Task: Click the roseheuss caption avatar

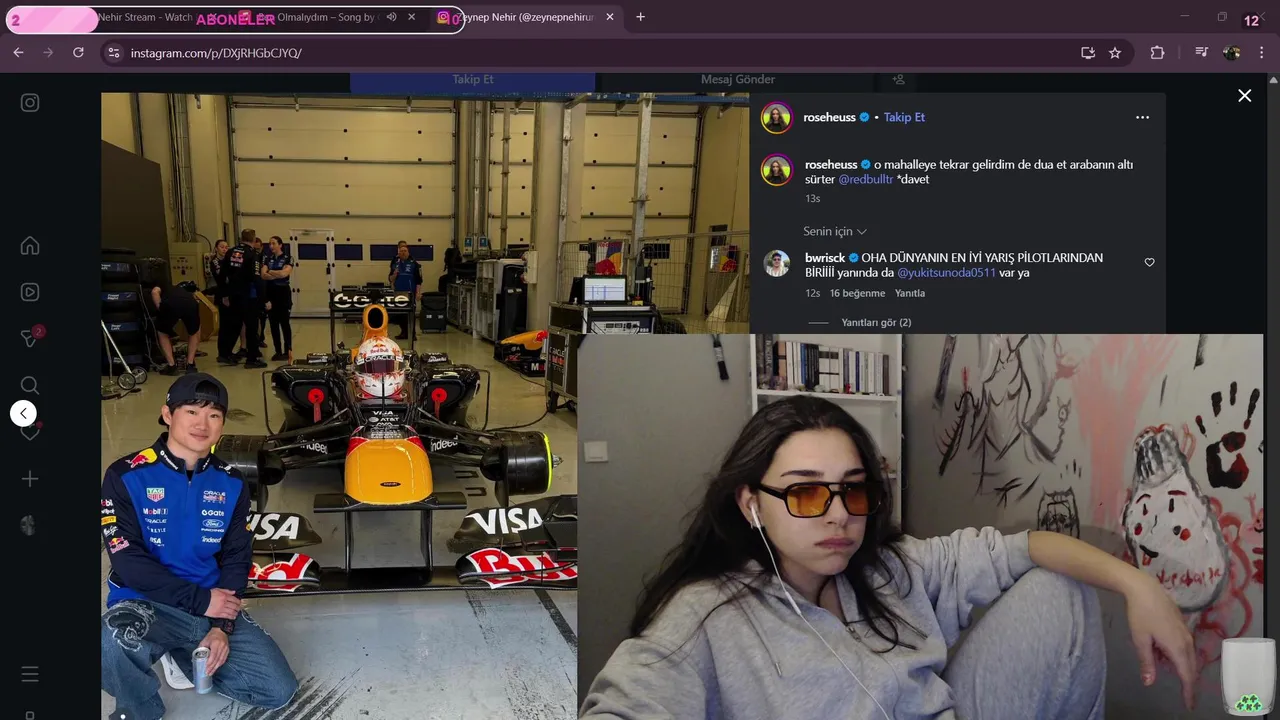Action: click(x=777, y=170)
